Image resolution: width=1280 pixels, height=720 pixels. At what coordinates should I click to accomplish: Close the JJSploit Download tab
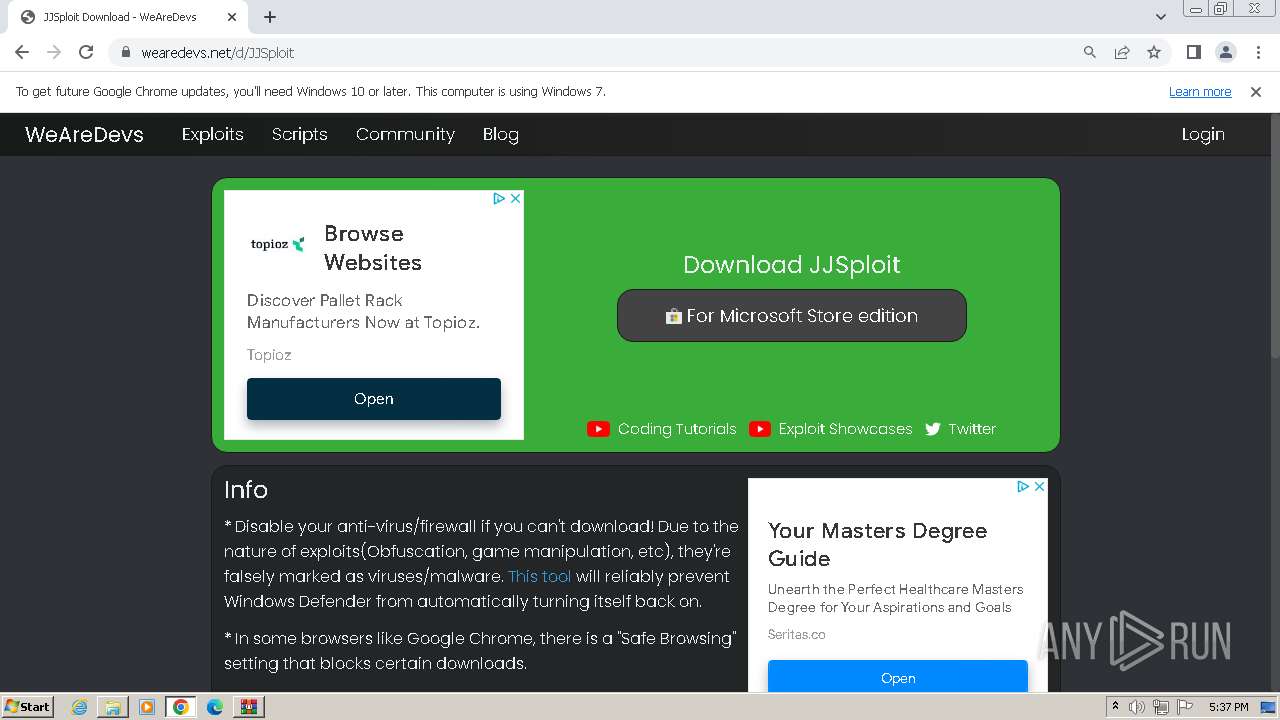[231, 17]
